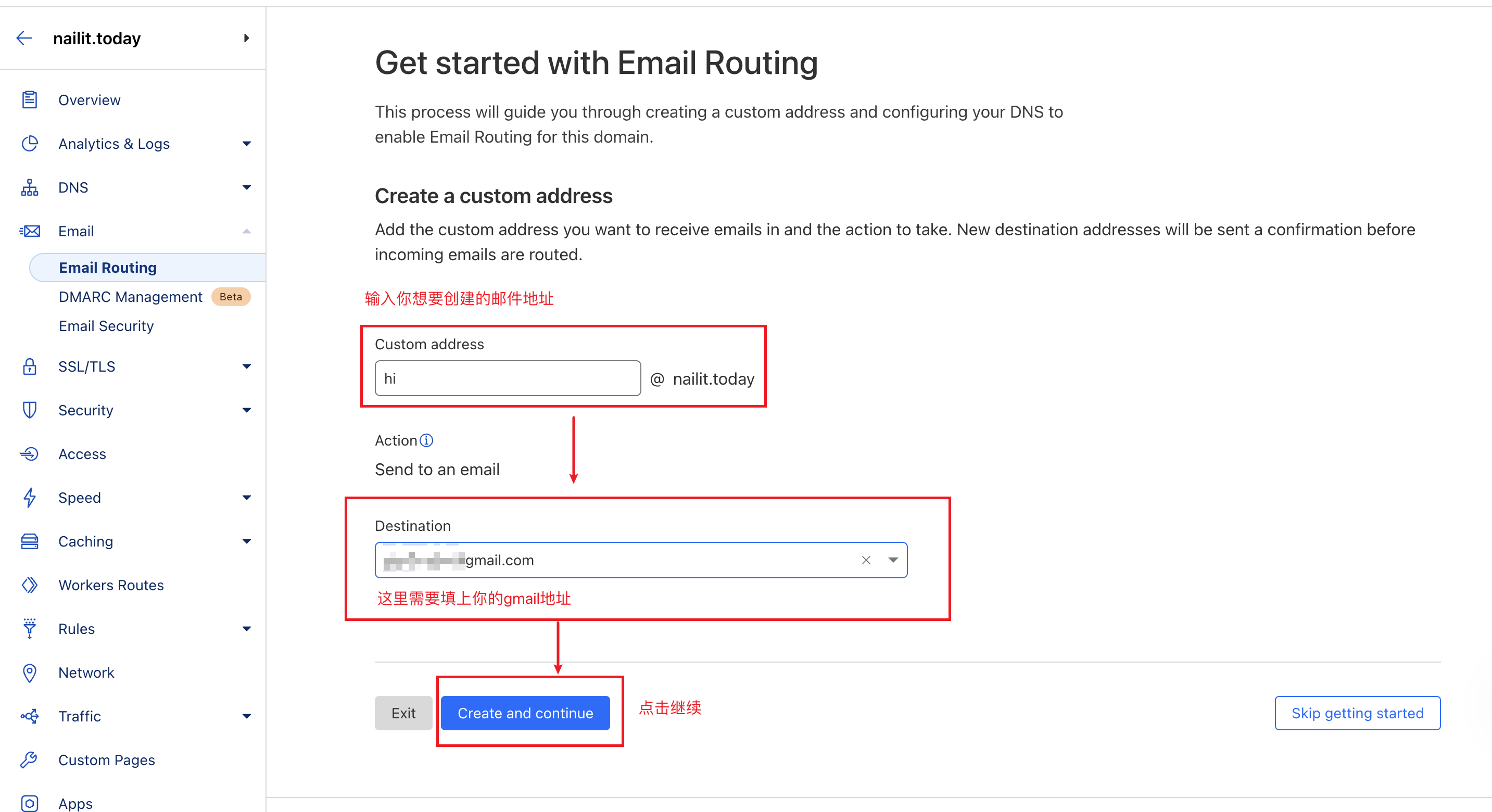Expand the Speed dropdown options

coord(247,498)
